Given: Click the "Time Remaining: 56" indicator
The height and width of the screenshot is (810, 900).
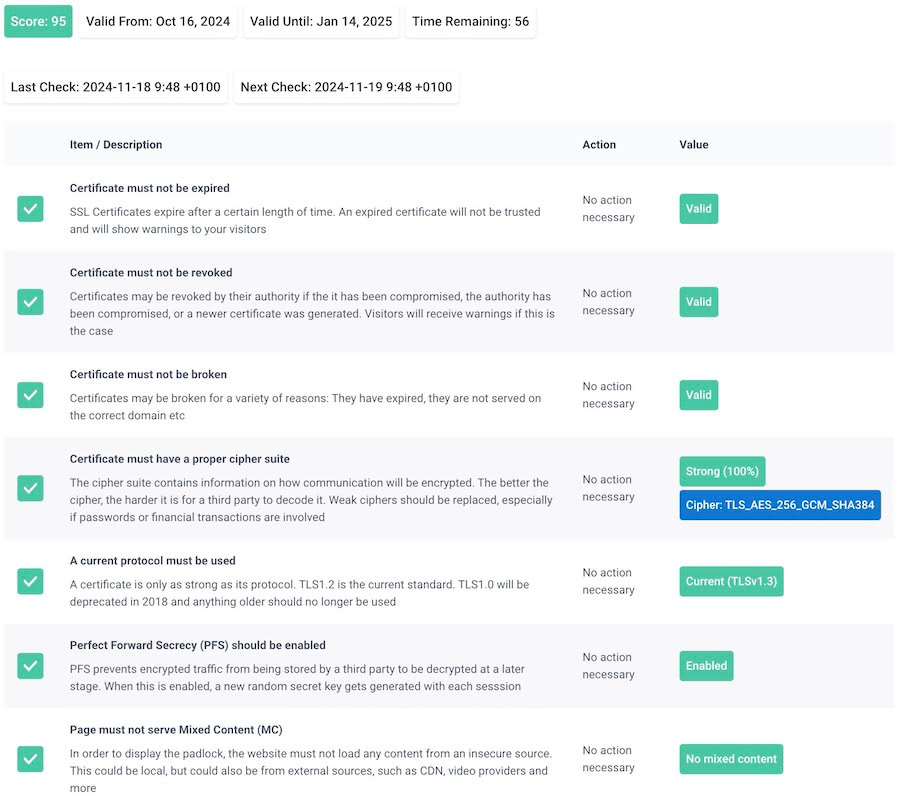Looking at the screenshot, I should pyautogui.click(x=469, y=20).
